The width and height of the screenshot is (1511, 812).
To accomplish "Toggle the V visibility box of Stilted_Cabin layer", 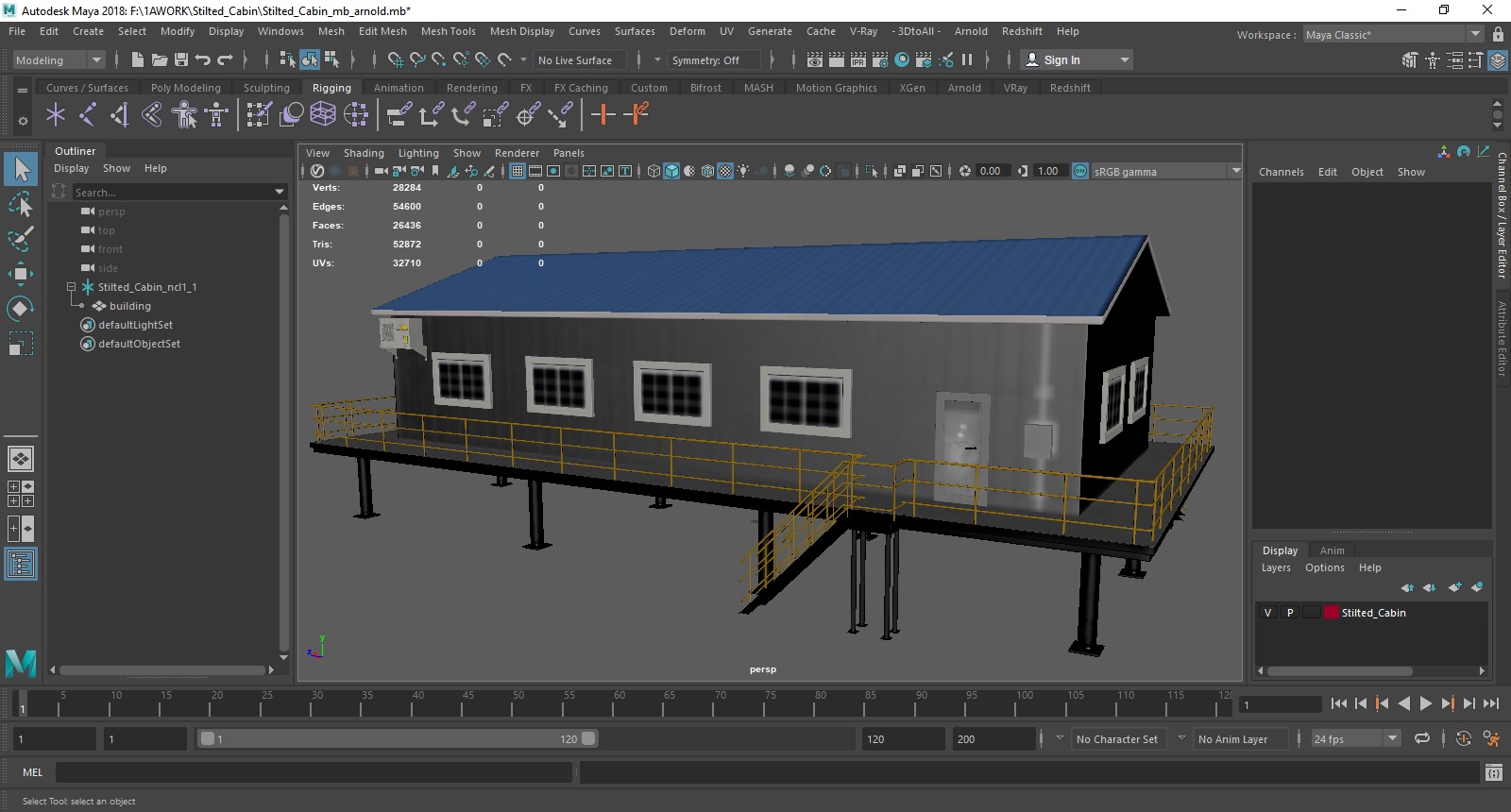I will click(x=1267, y=613).
